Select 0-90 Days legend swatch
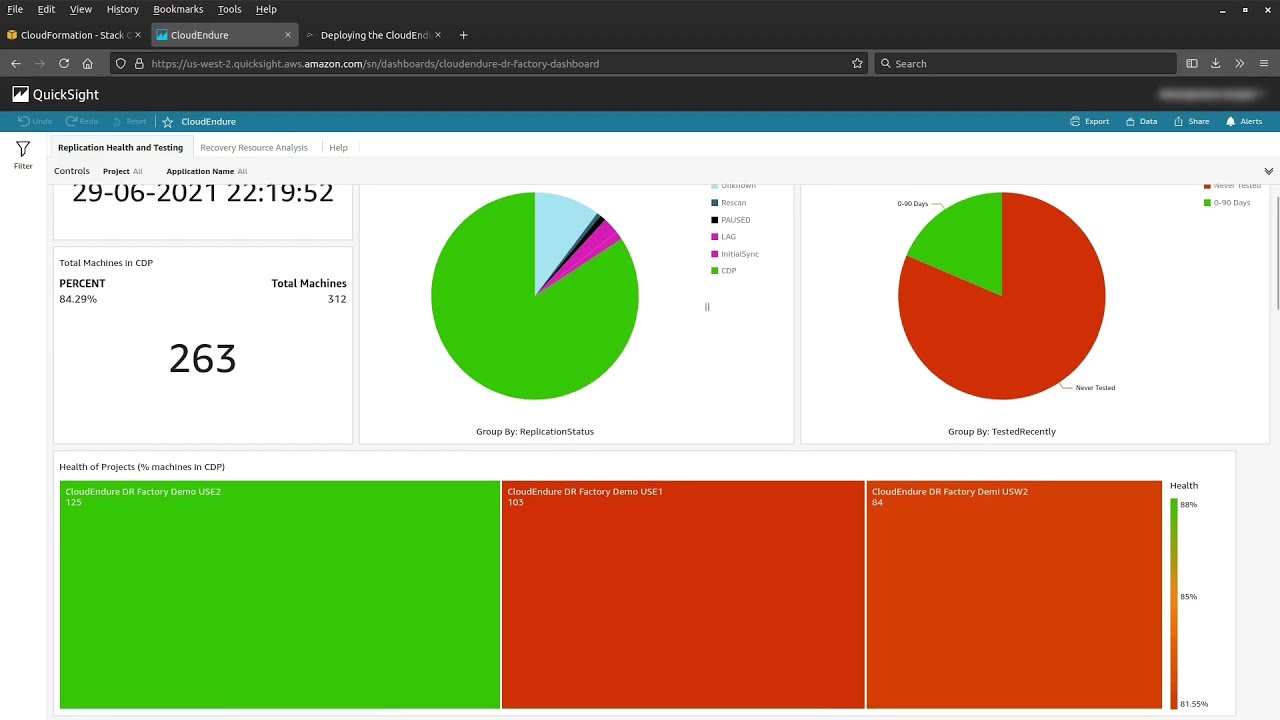1280x720 pixels. click(x=1207, y=203)
